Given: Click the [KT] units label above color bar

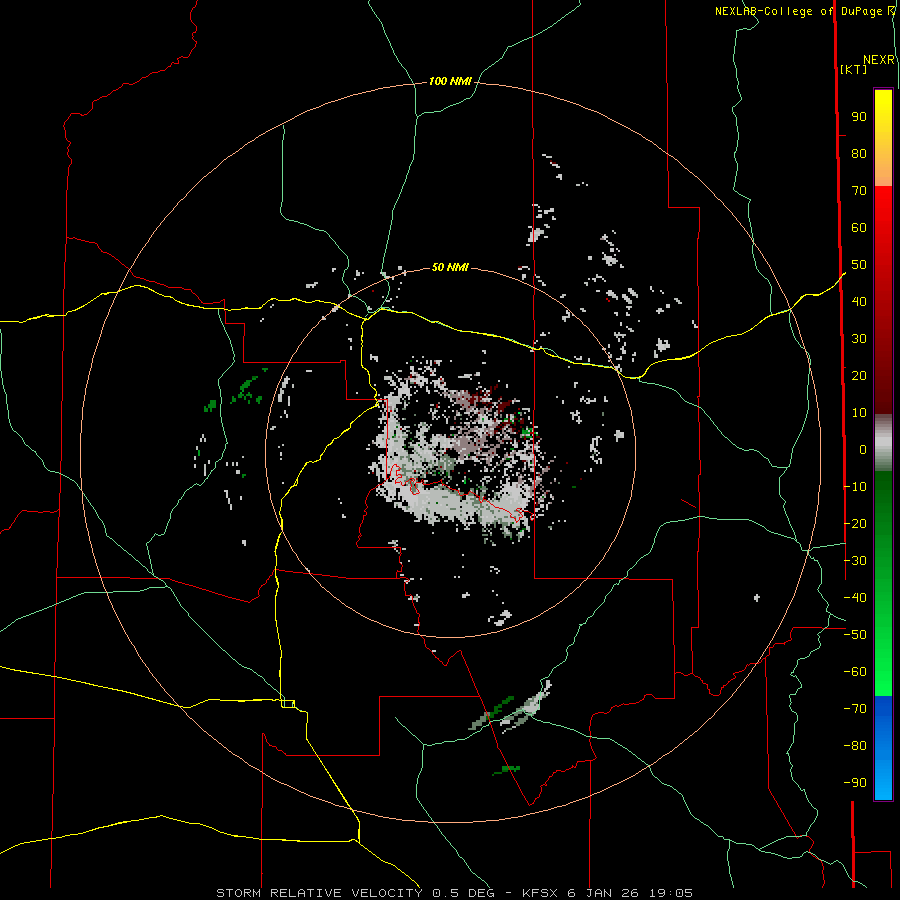Looking at the screenshot, I should (x=854, y=69).
